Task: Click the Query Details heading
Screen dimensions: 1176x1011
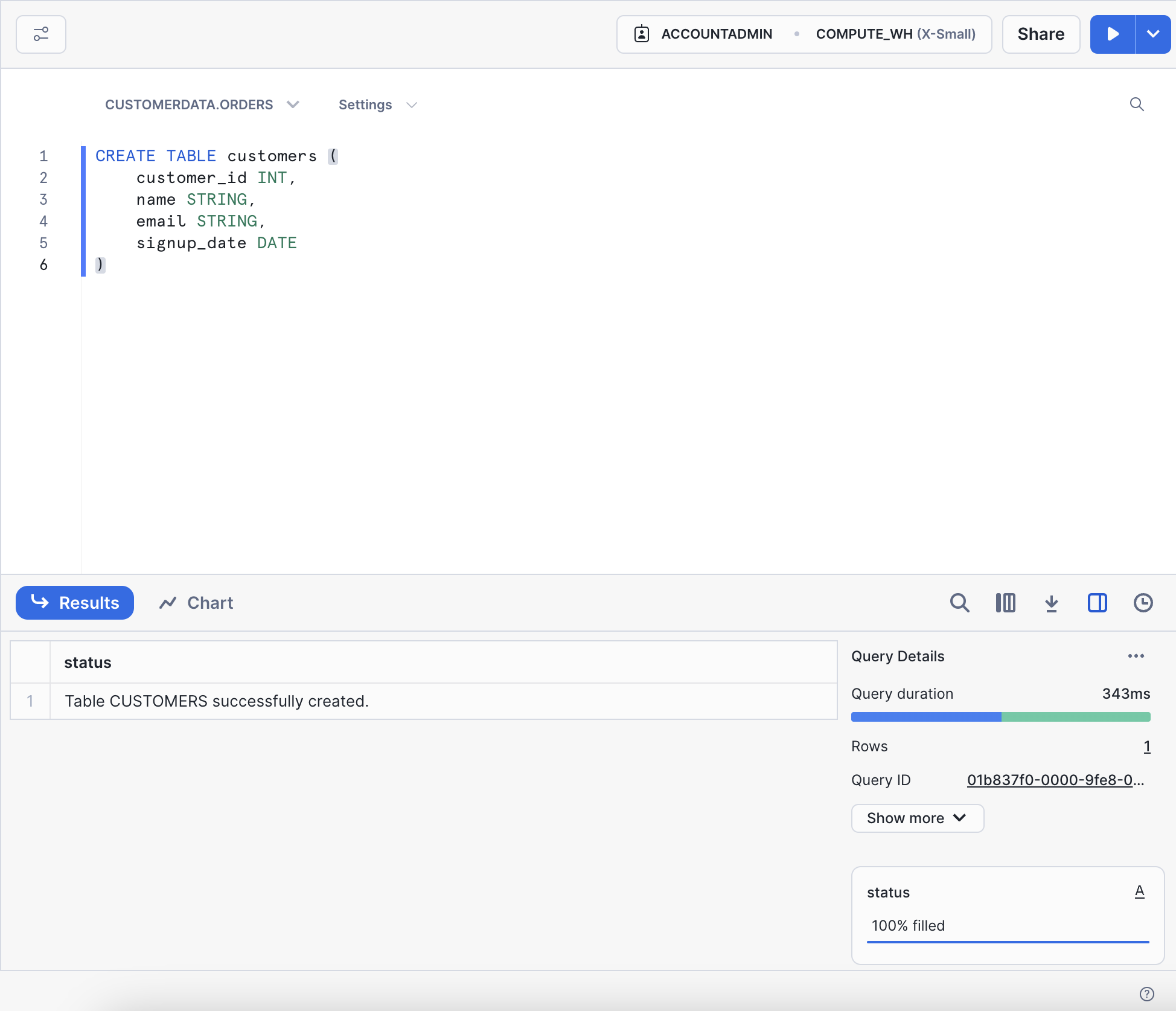Action: (898, 656)
